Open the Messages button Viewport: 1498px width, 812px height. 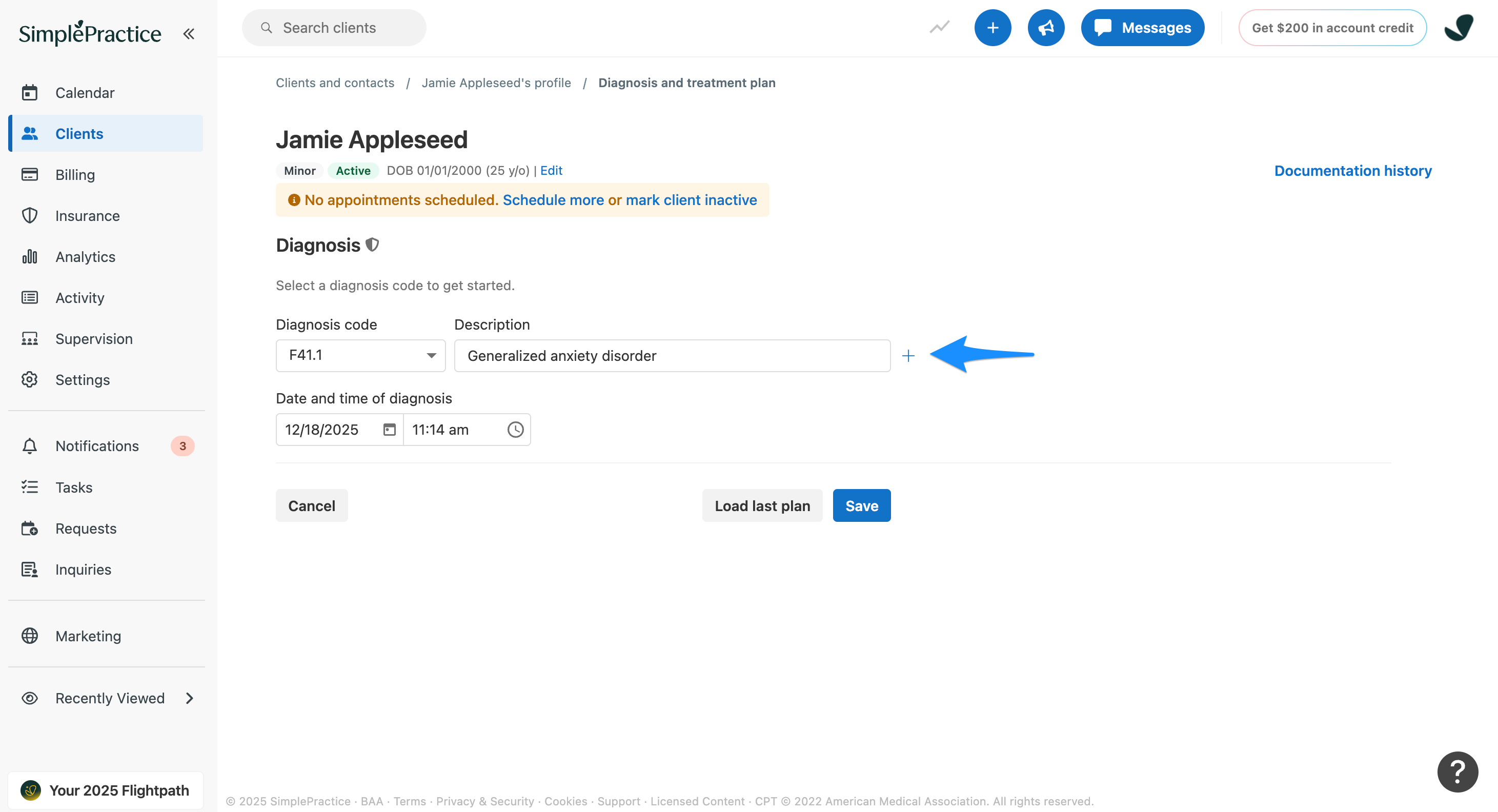click(x=1142, y=27)
